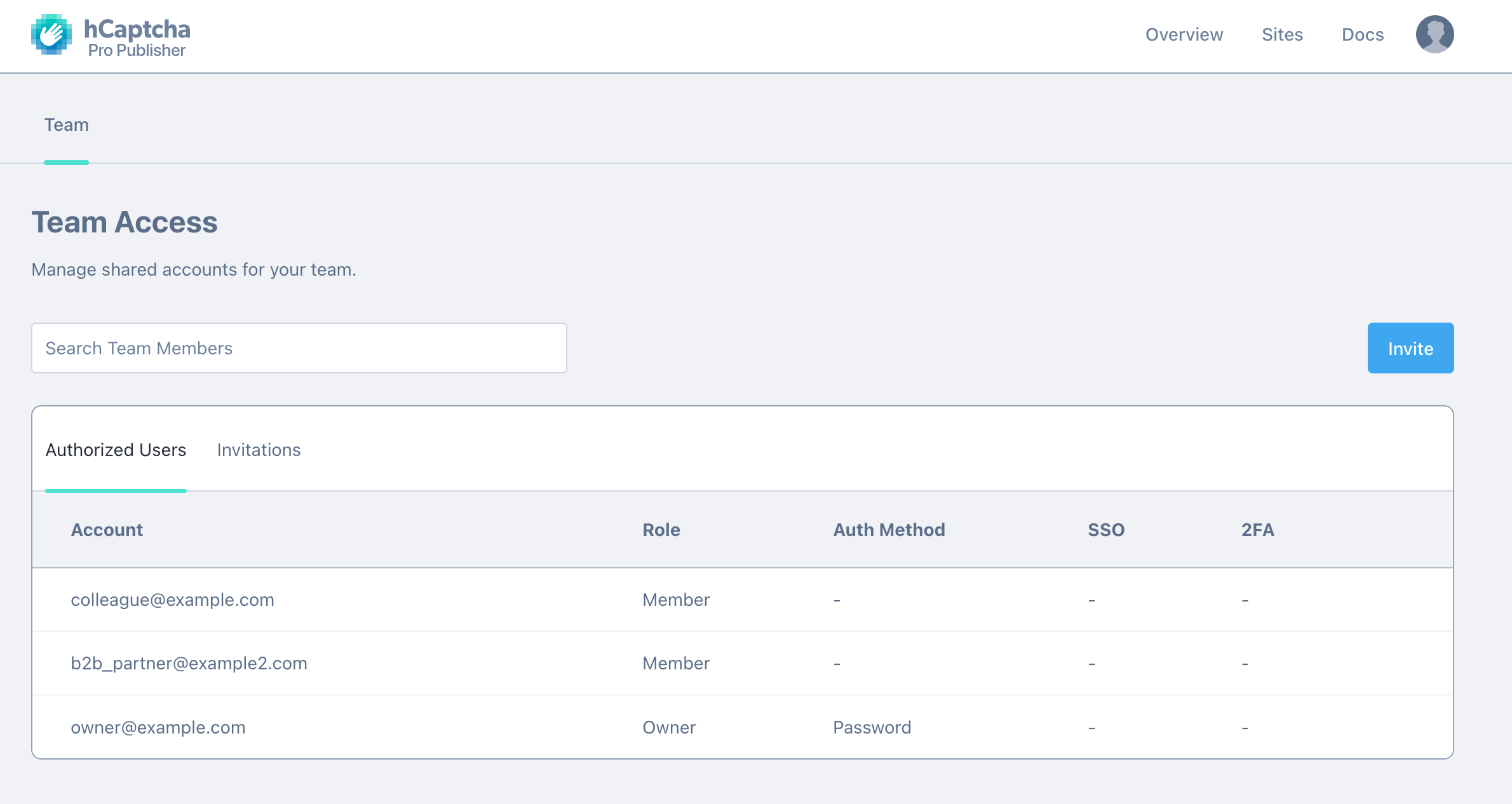Go to the Overview page
The width and height of the screenshot is (1512, 804).
click(x=1184, y=34)
